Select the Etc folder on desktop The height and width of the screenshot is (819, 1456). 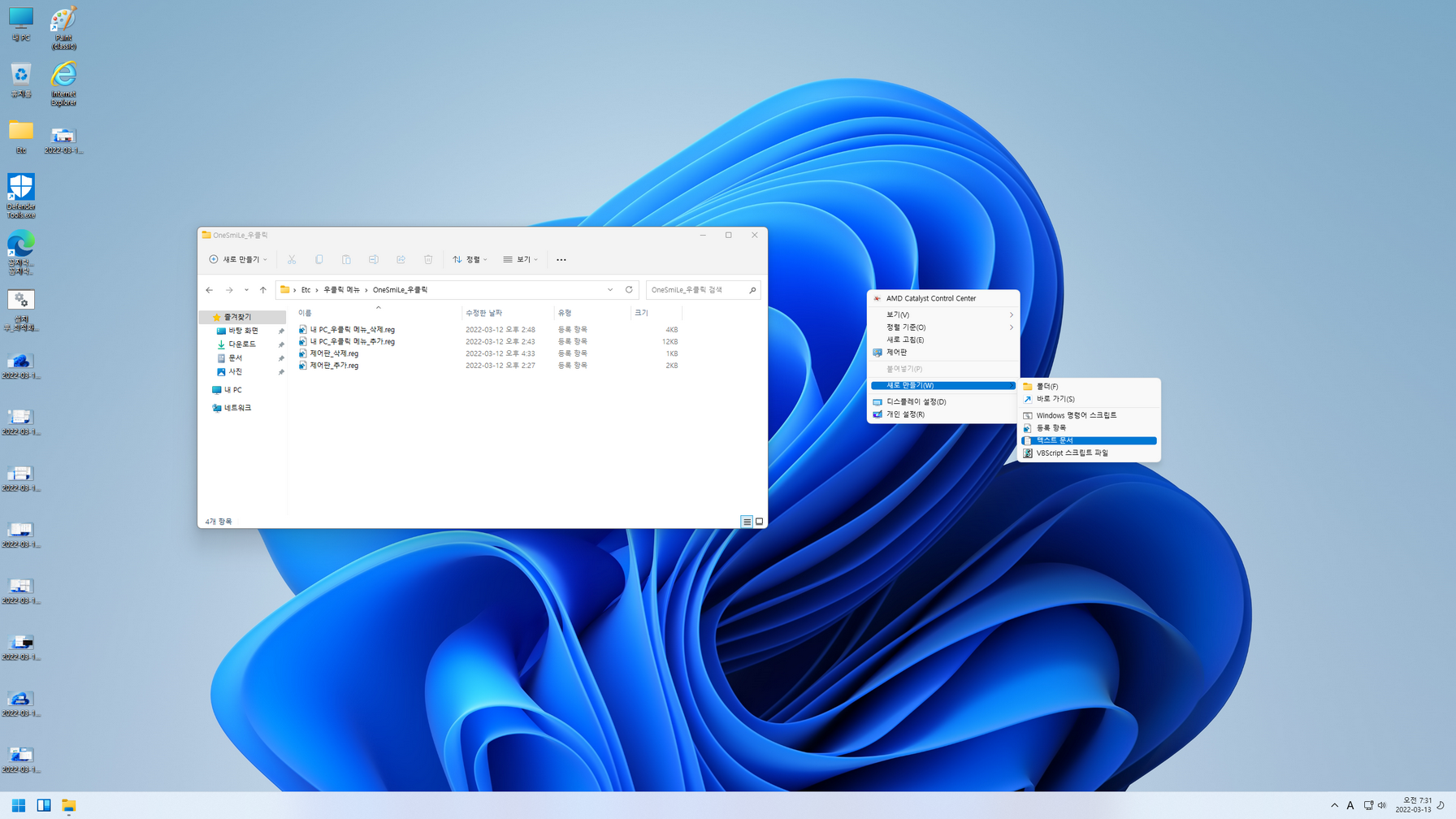[x=20, y=136]
